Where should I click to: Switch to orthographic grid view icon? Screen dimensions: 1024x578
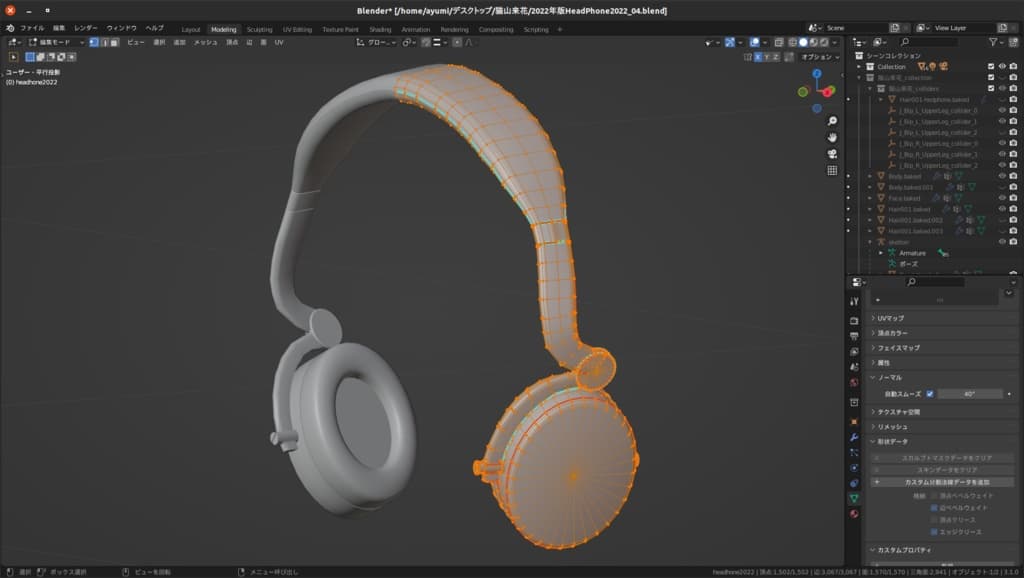832,171
